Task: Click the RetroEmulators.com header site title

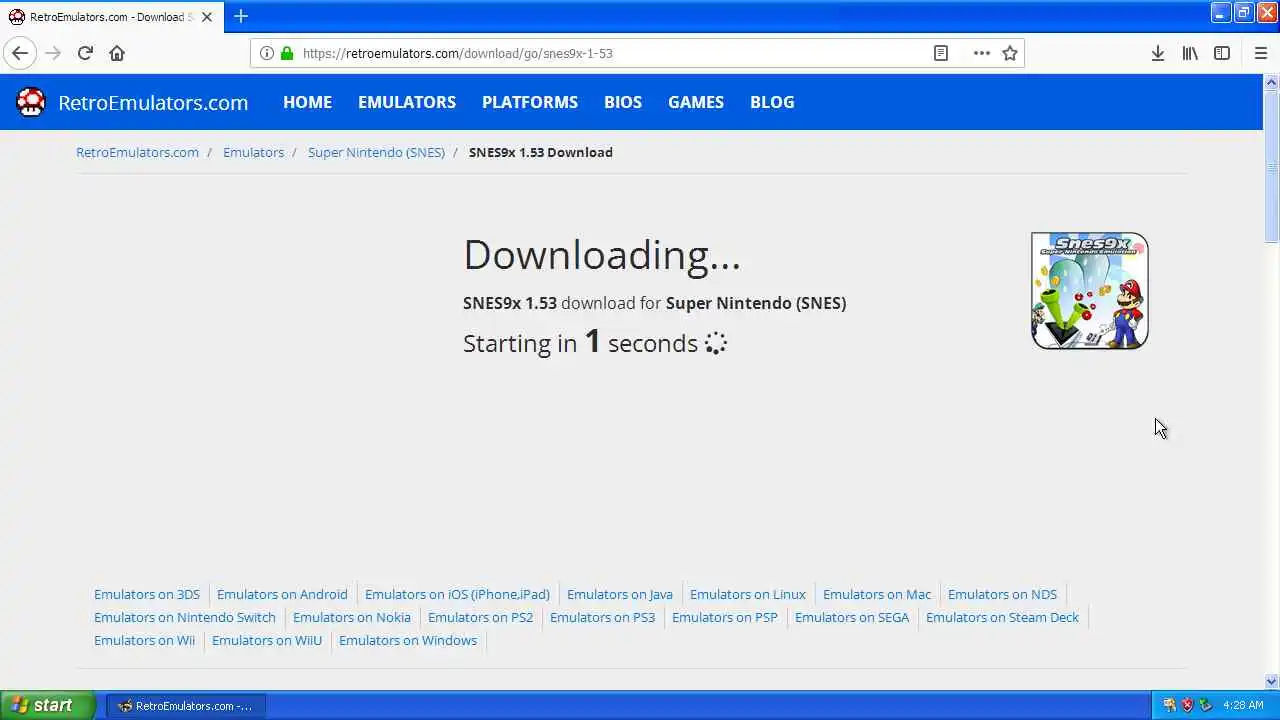Action: 153,102
